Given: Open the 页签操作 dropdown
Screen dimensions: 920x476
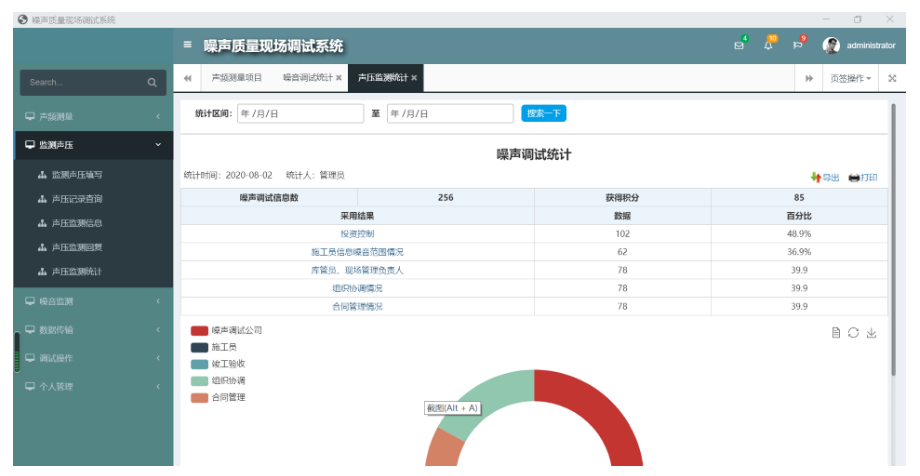Looking at the screenshot, I should 850,78.
